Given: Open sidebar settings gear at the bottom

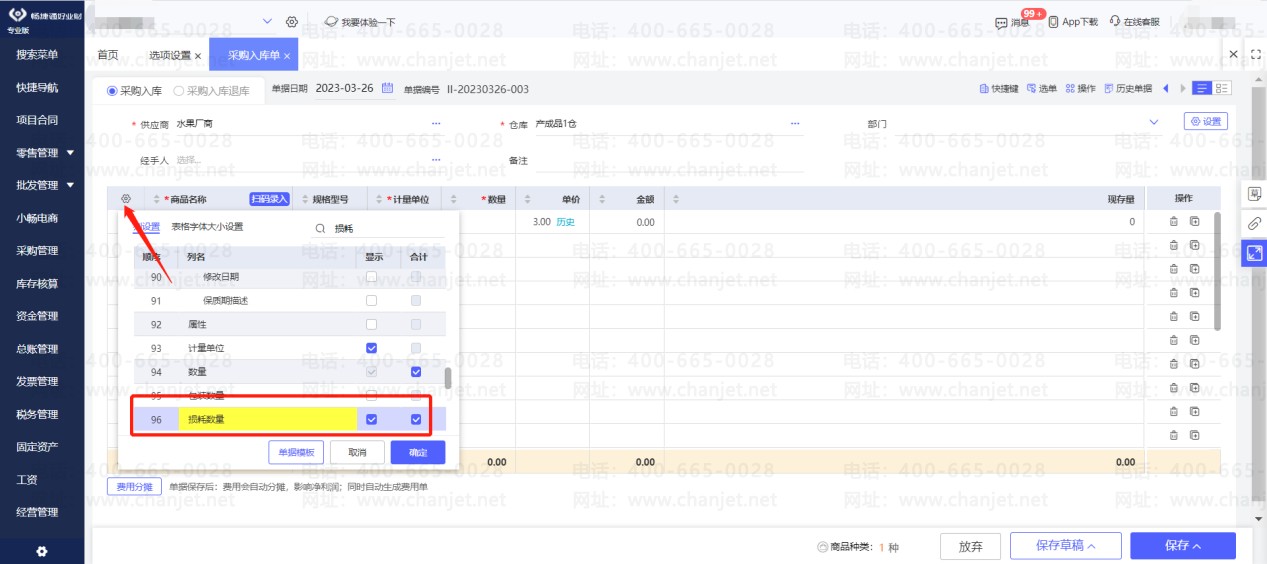Looking at the screenshot, I should pyautogui.click(x=41, y=551).
